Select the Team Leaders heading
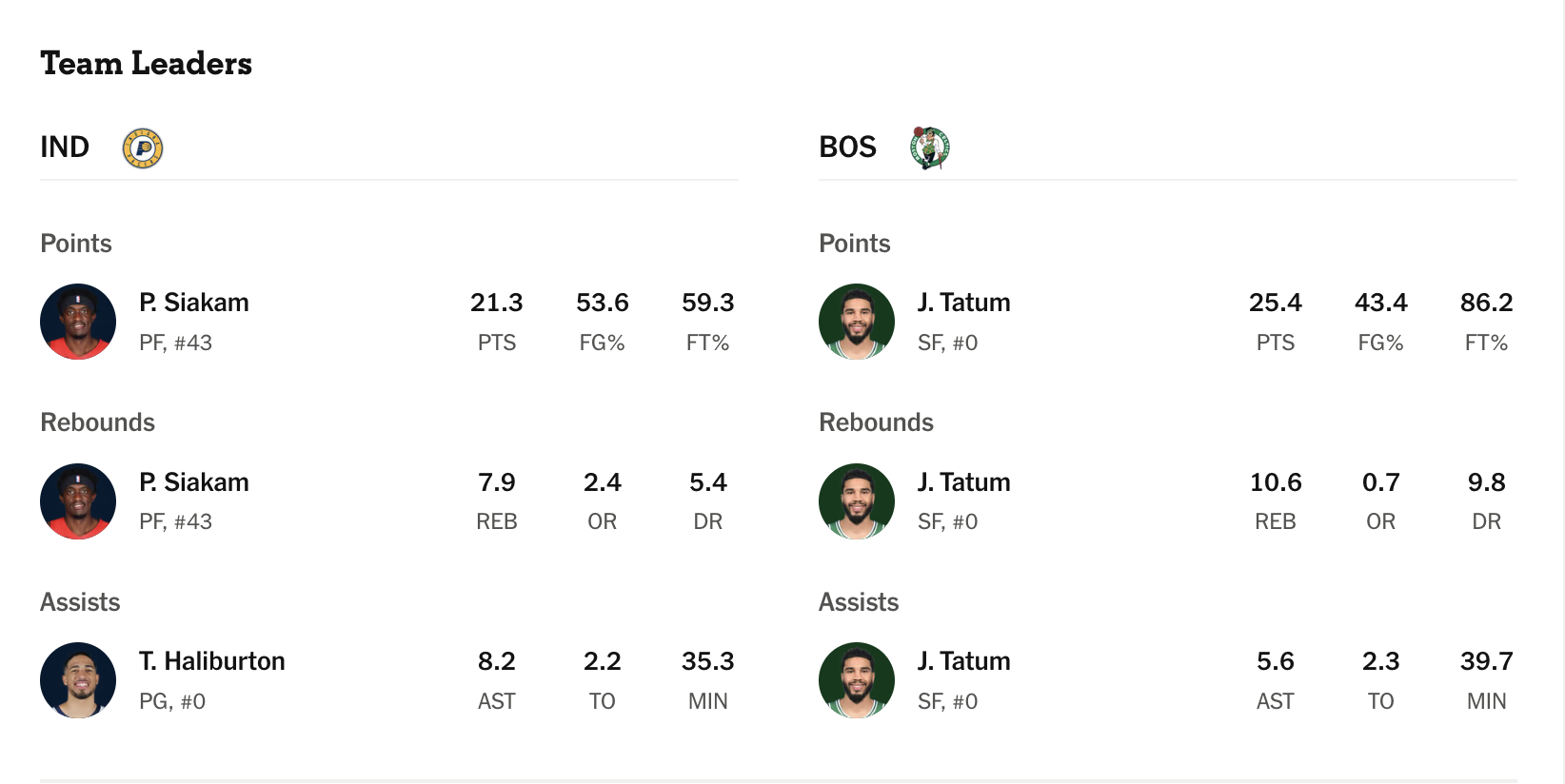 (147, 64)
